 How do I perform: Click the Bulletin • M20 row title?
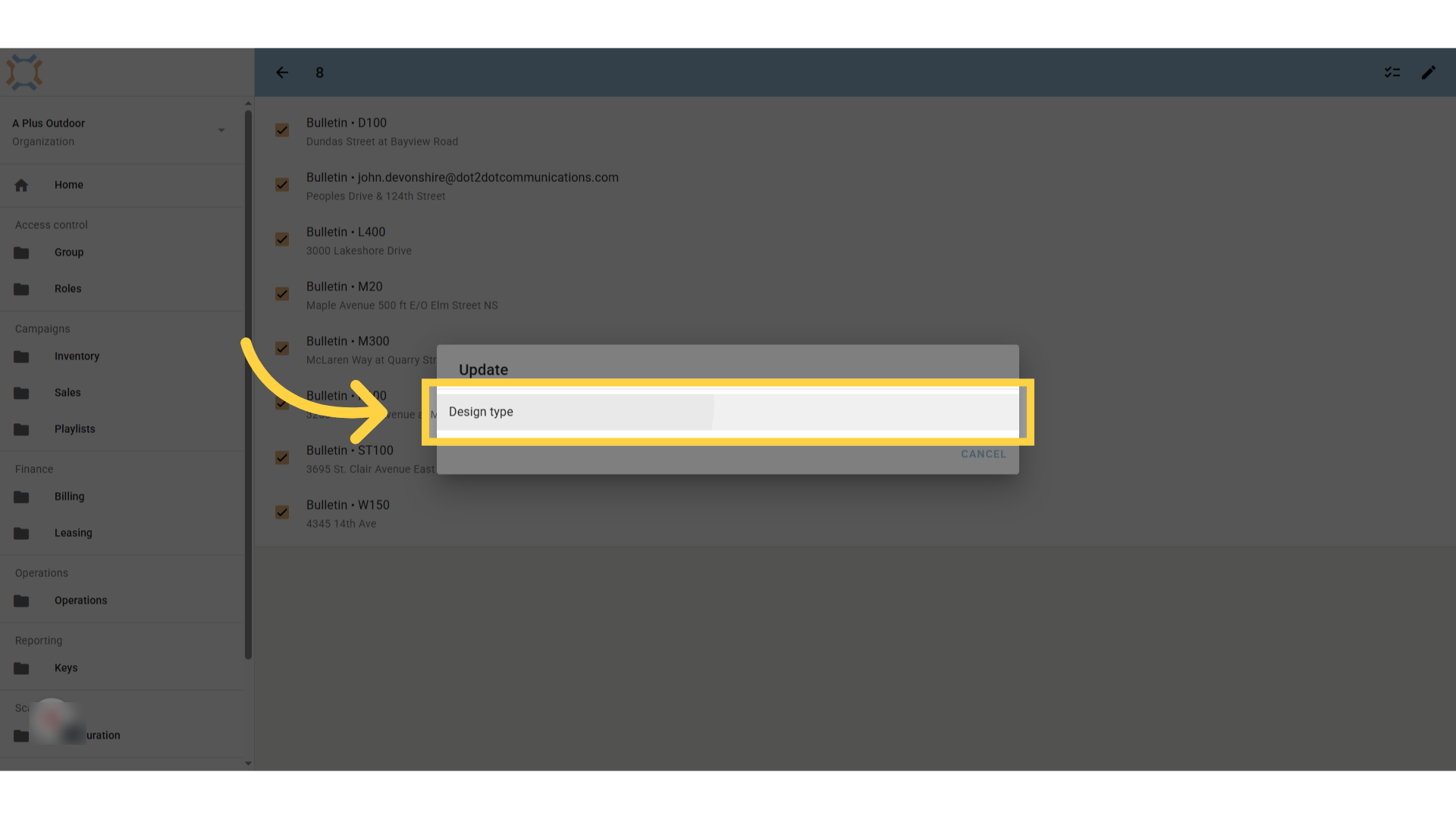[x=344, y=287]
